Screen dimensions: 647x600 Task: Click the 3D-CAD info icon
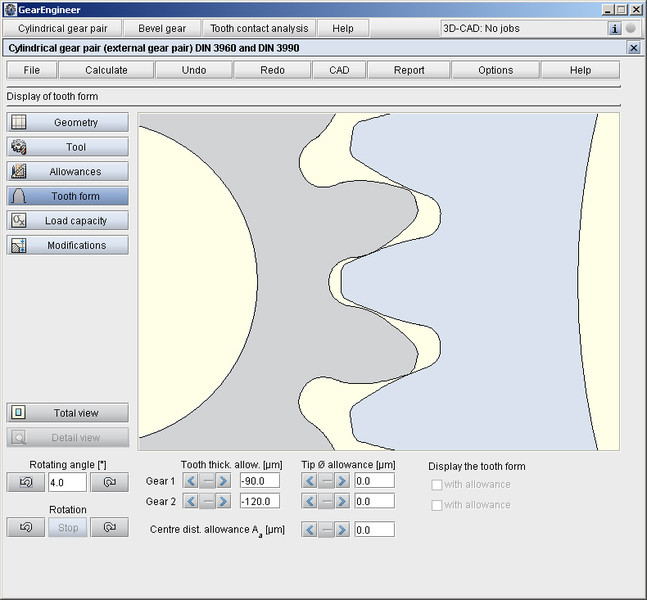(x=615, y=29)
